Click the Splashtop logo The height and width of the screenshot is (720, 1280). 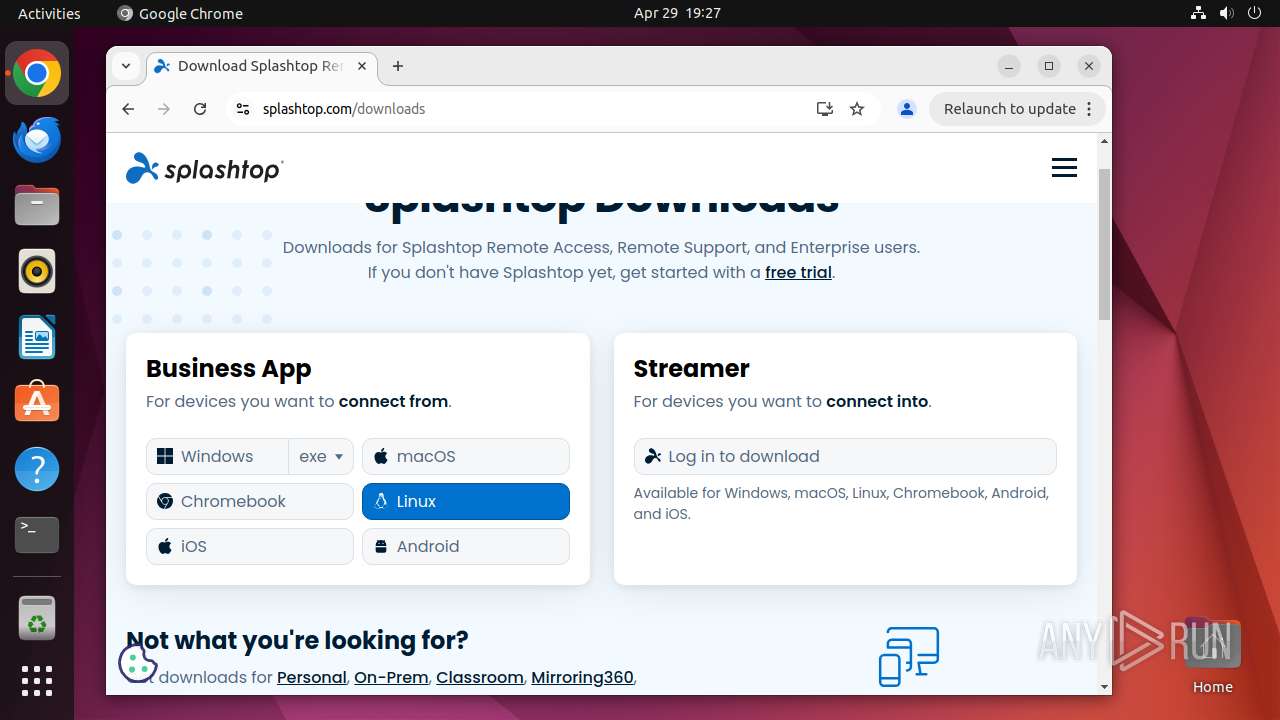tap(204, 169)
